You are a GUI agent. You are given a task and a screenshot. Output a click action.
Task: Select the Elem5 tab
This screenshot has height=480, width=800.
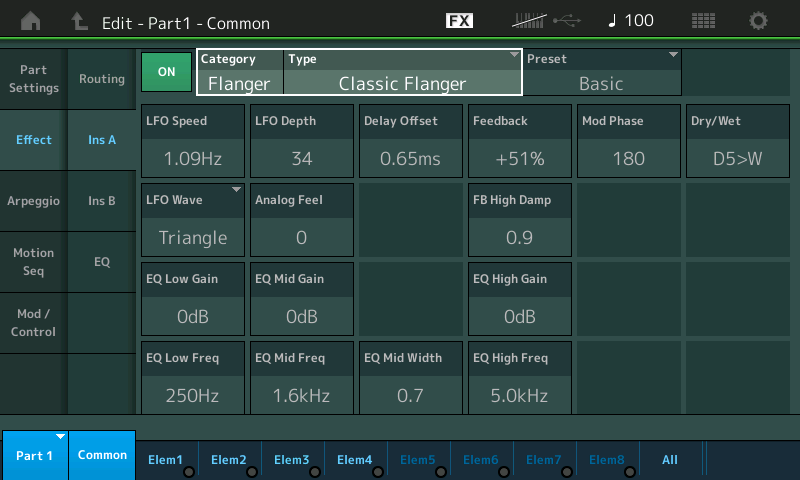pos(419,460)
